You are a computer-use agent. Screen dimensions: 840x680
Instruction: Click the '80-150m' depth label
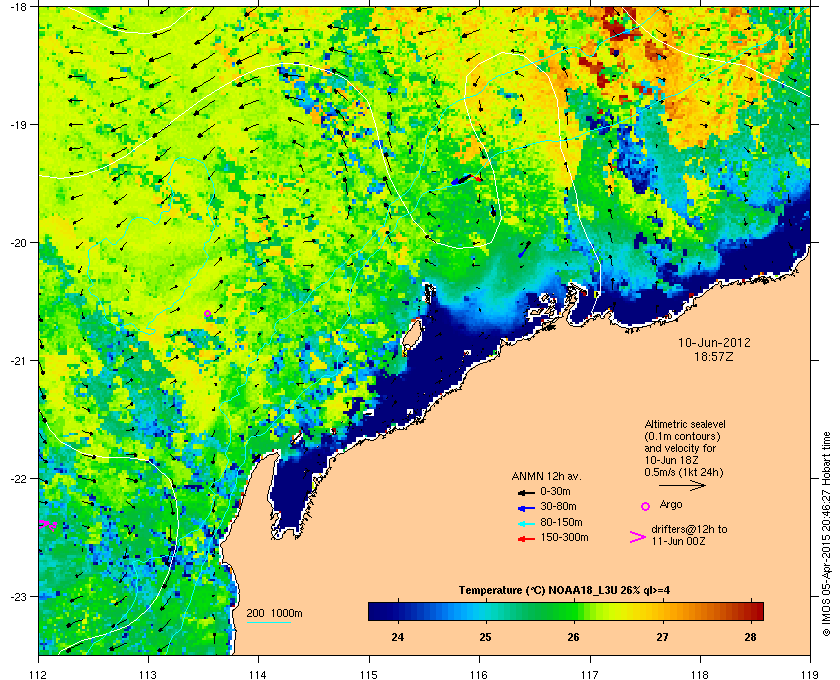coord(561,522)
